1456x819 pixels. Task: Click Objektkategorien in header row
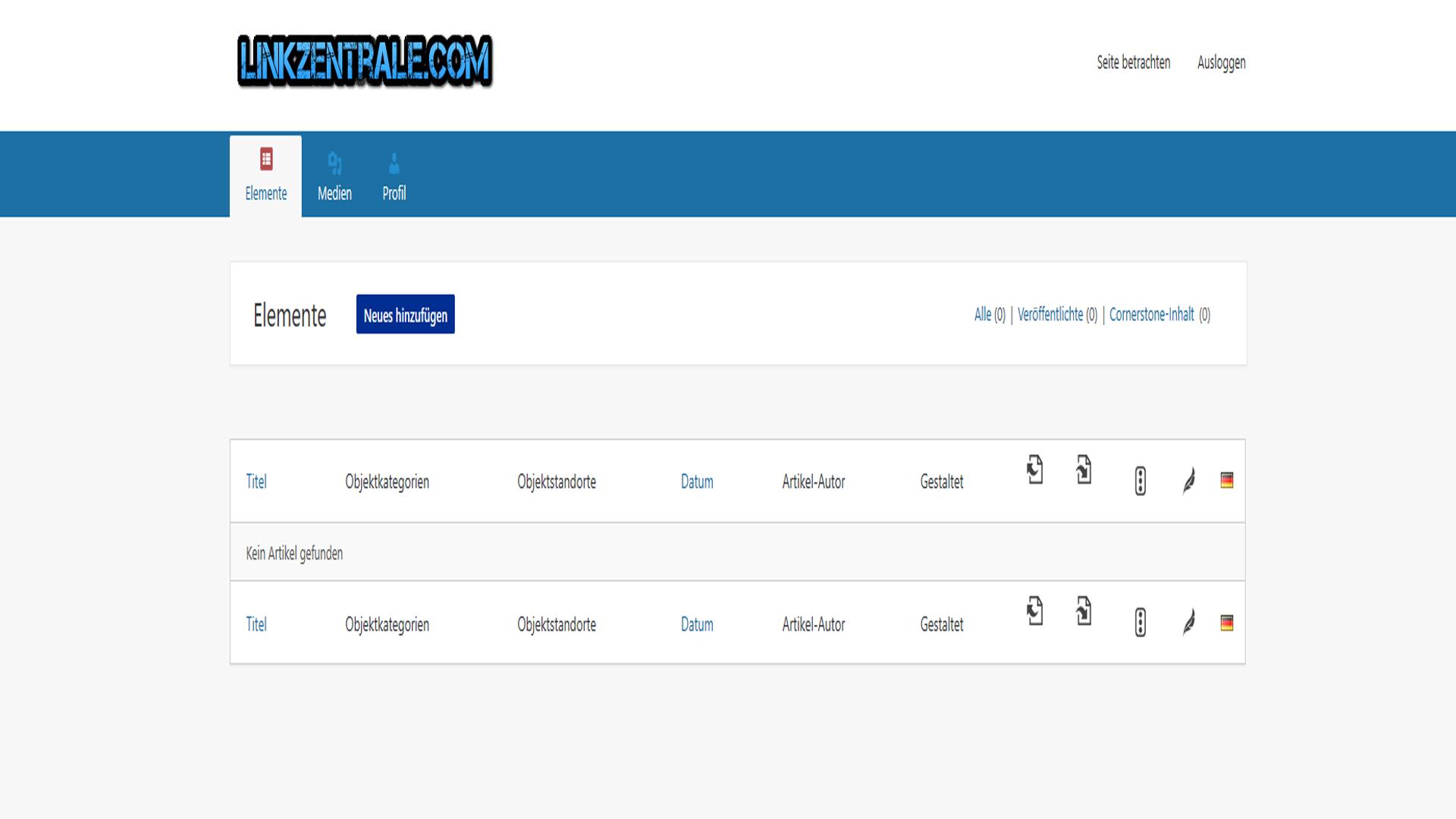click(387, 482)
